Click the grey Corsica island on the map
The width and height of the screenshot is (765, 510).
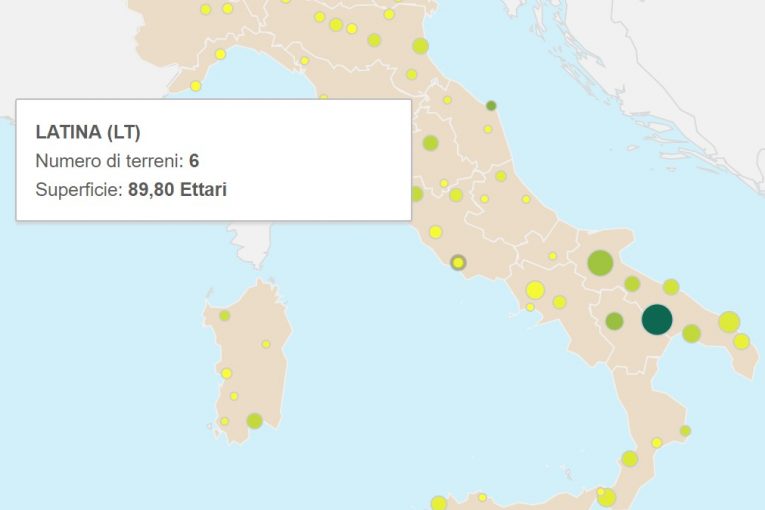pos(252,244)
